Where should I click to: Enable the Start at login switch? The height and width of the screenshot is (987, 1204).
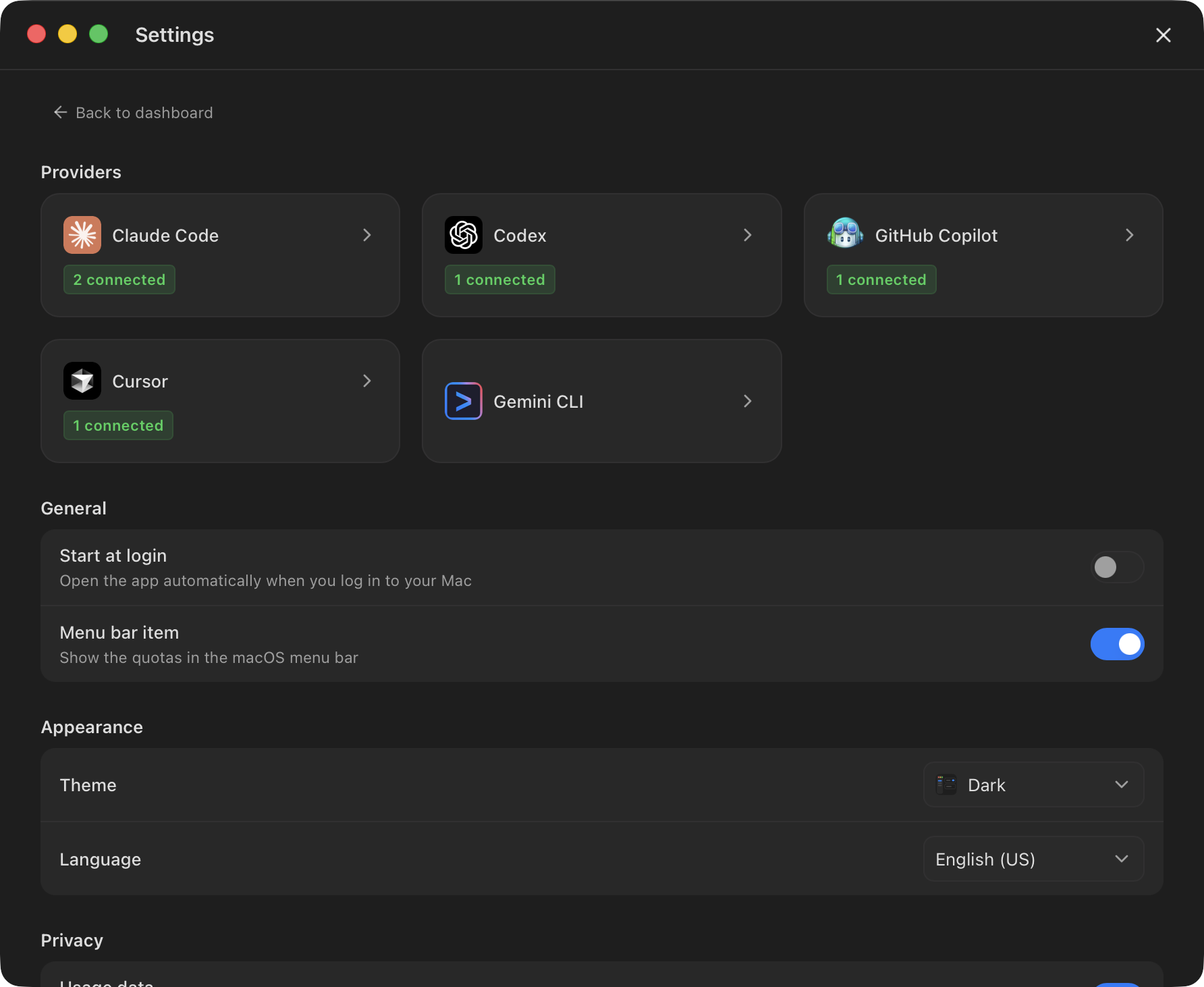coord(1118,567)
